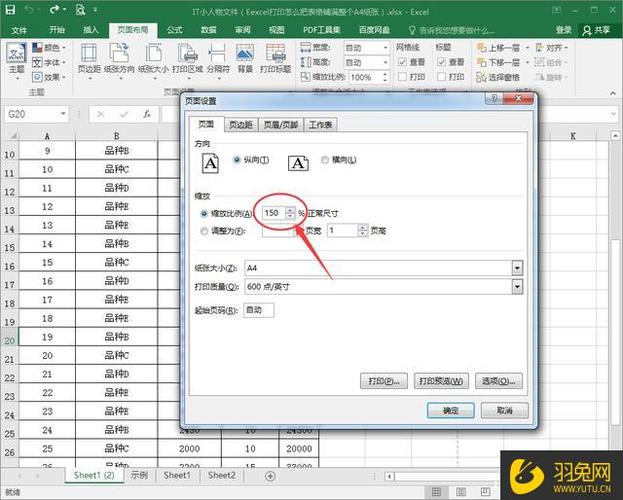Open the 视图 View ribbon tab
Image resolution: width=623 pixels, height=500 pixels.
click(277, 30)
